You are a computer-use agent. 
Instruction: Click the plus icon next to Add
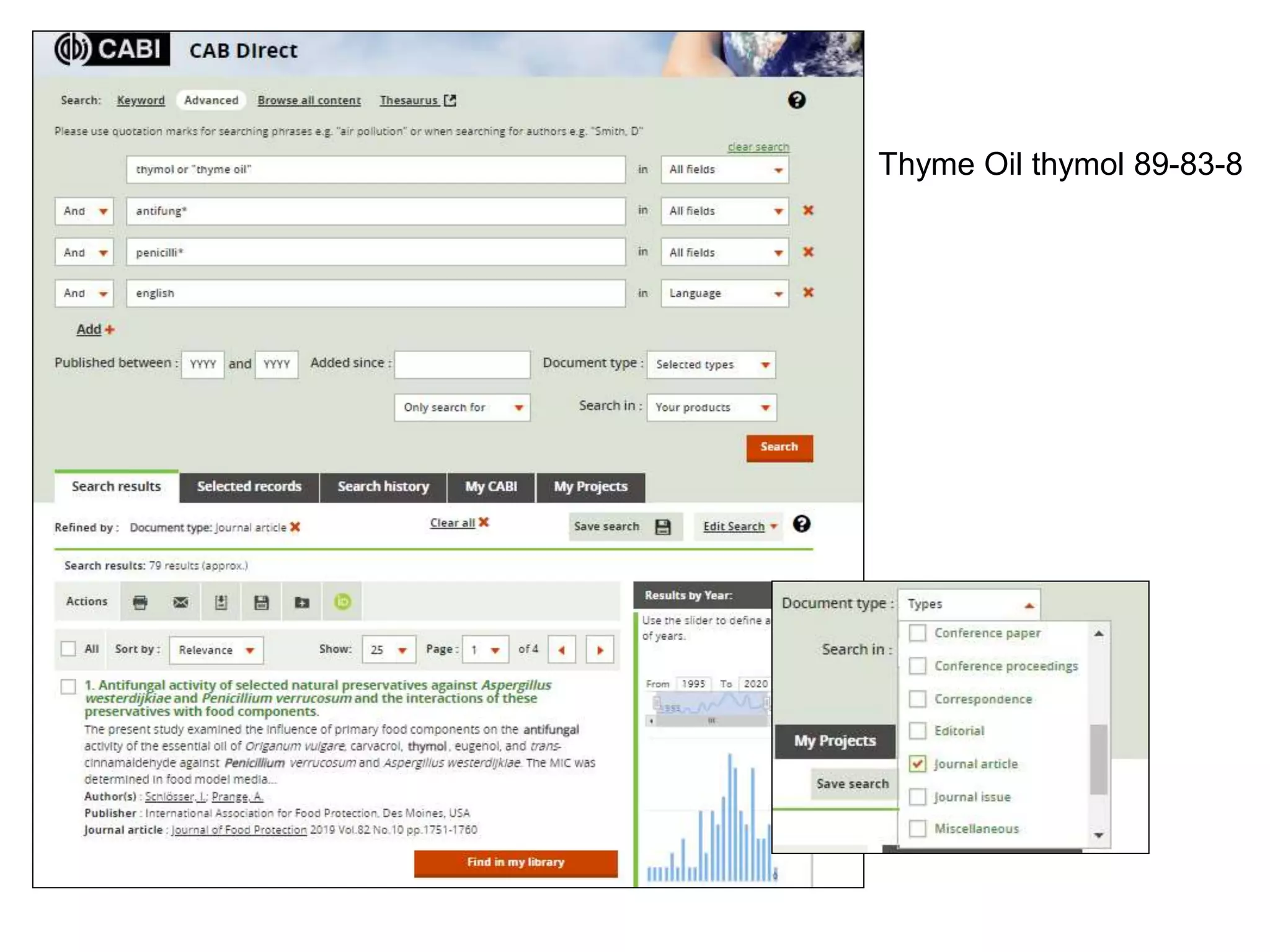point(110,329)
